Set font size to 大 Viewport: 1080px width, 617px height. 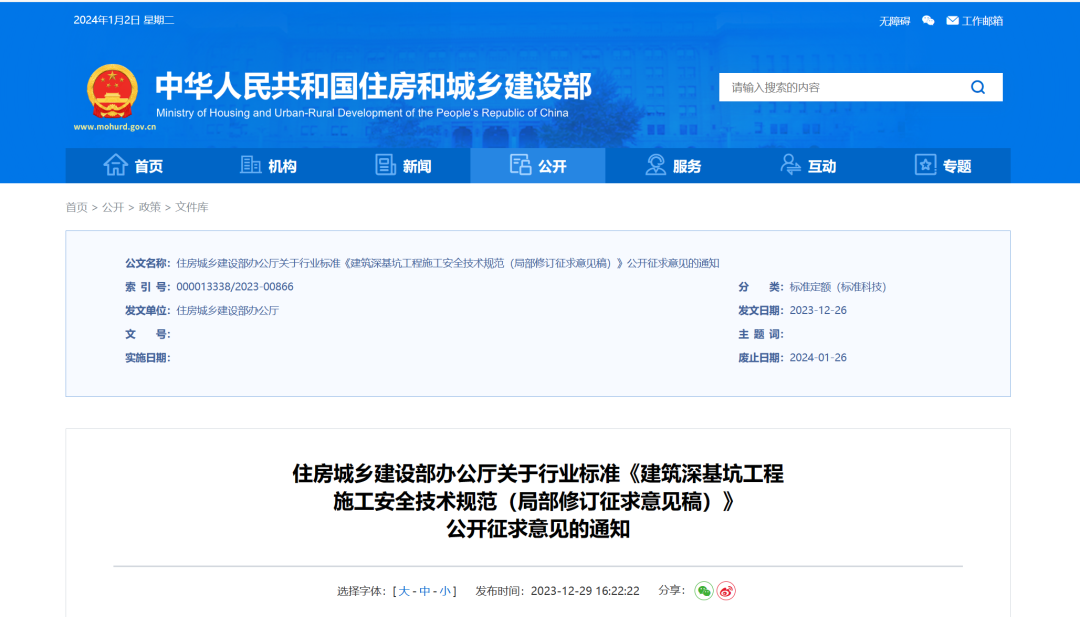(x=405, y=591)
